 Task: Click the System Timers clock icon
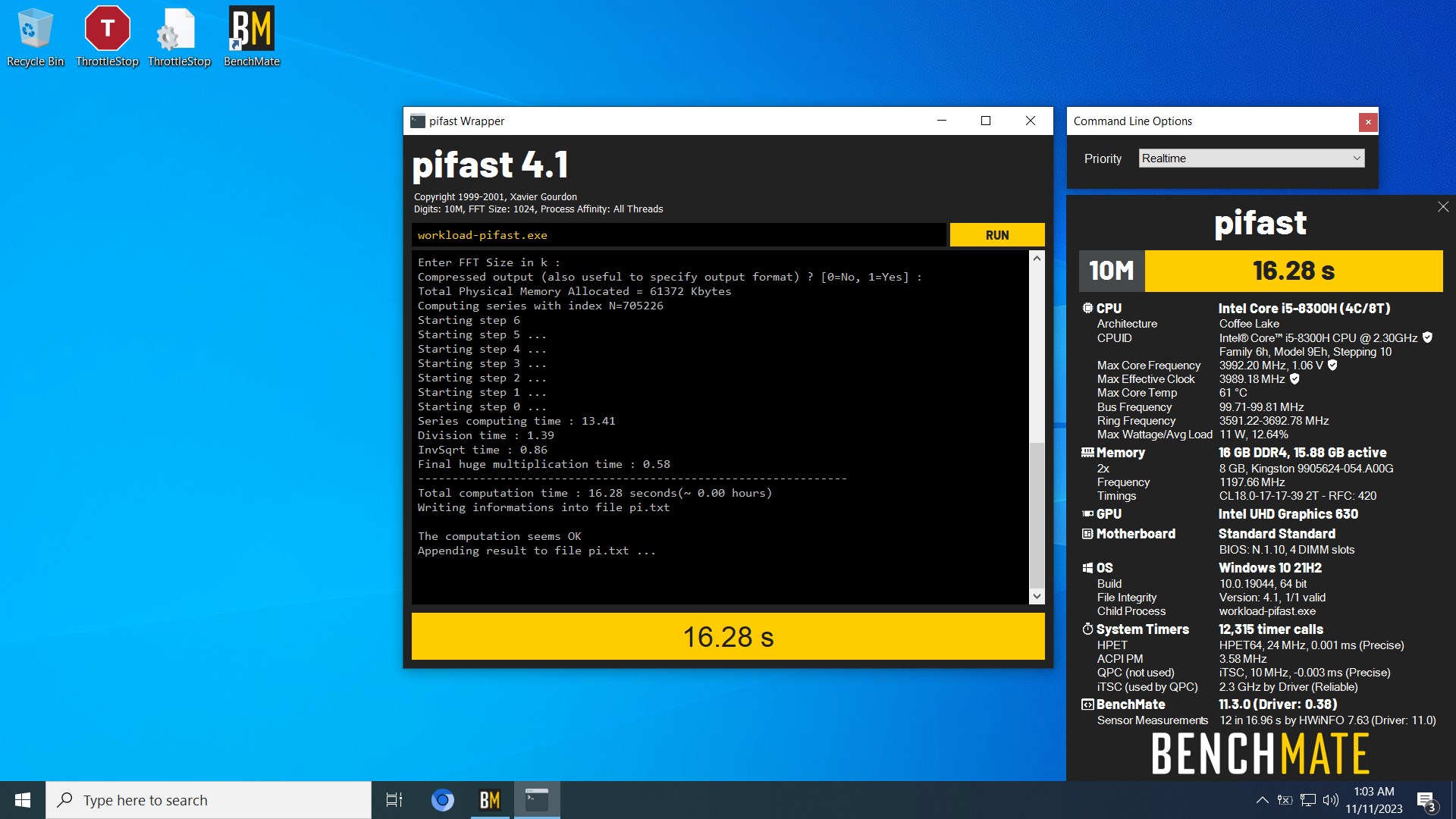click(x=1087, y=629)
